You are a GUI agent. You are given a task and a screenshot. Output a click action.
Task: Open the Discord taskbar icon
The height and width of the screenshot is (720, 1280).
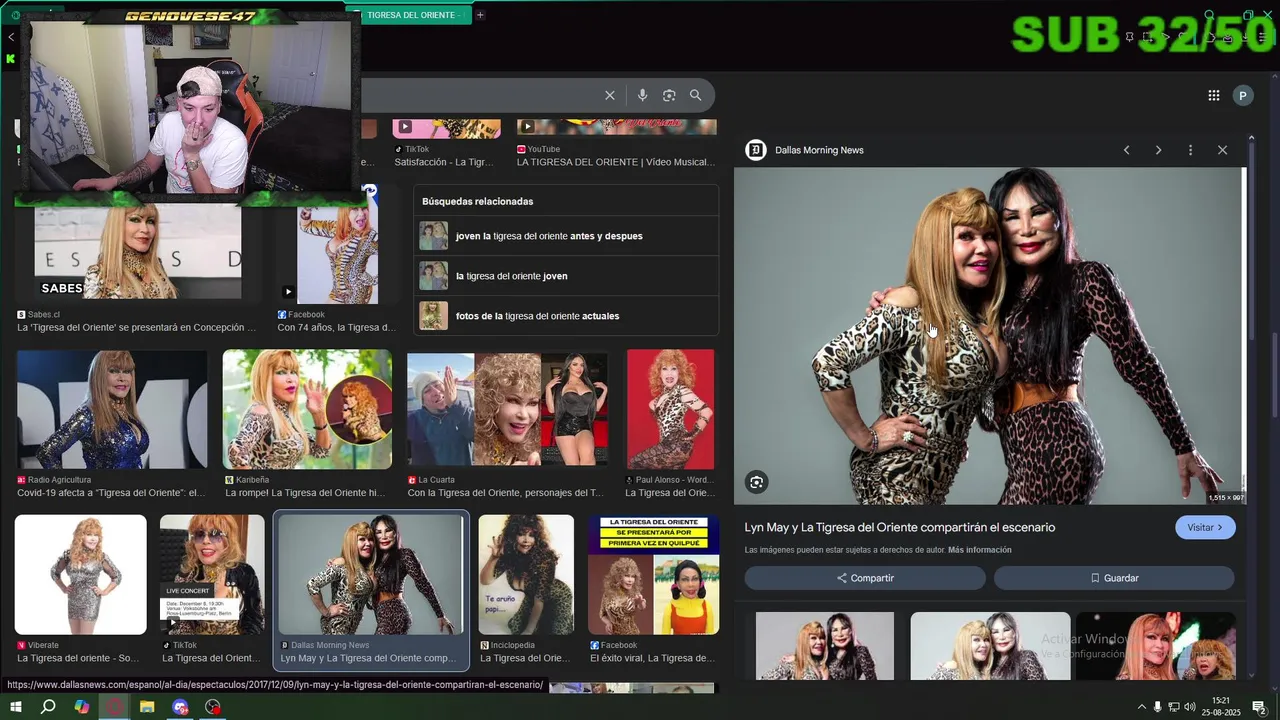(180, 707)
